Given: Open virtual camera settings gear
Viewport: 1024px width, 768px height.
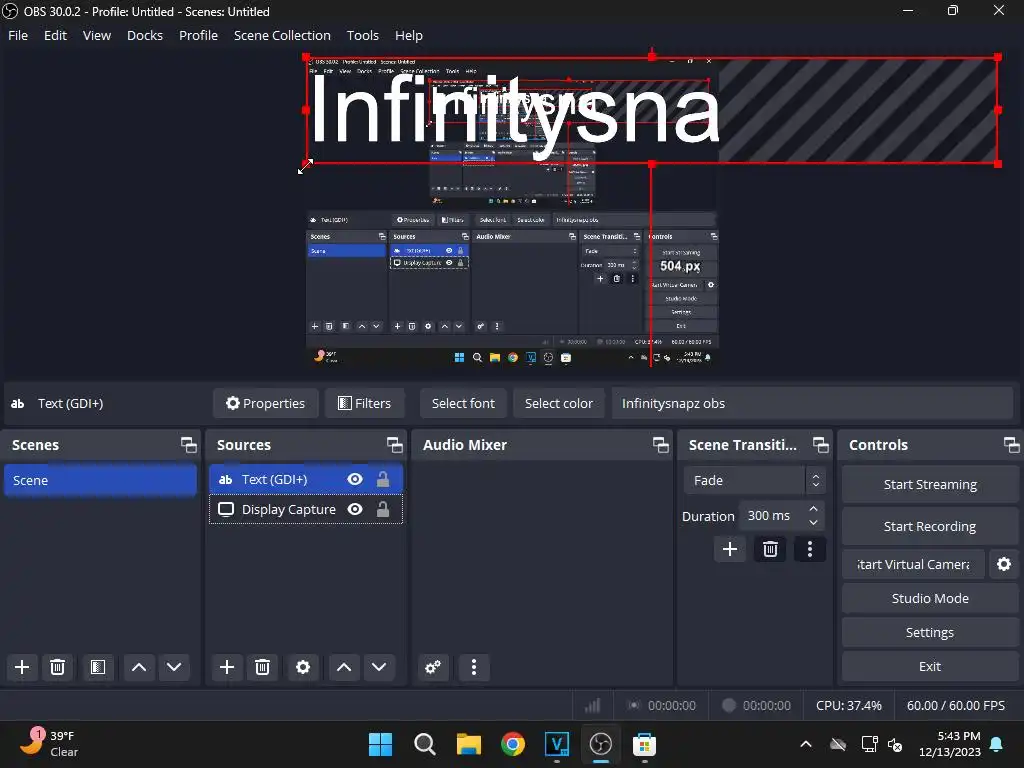Looking at the screenshot, I should (x=1004, y=564).
